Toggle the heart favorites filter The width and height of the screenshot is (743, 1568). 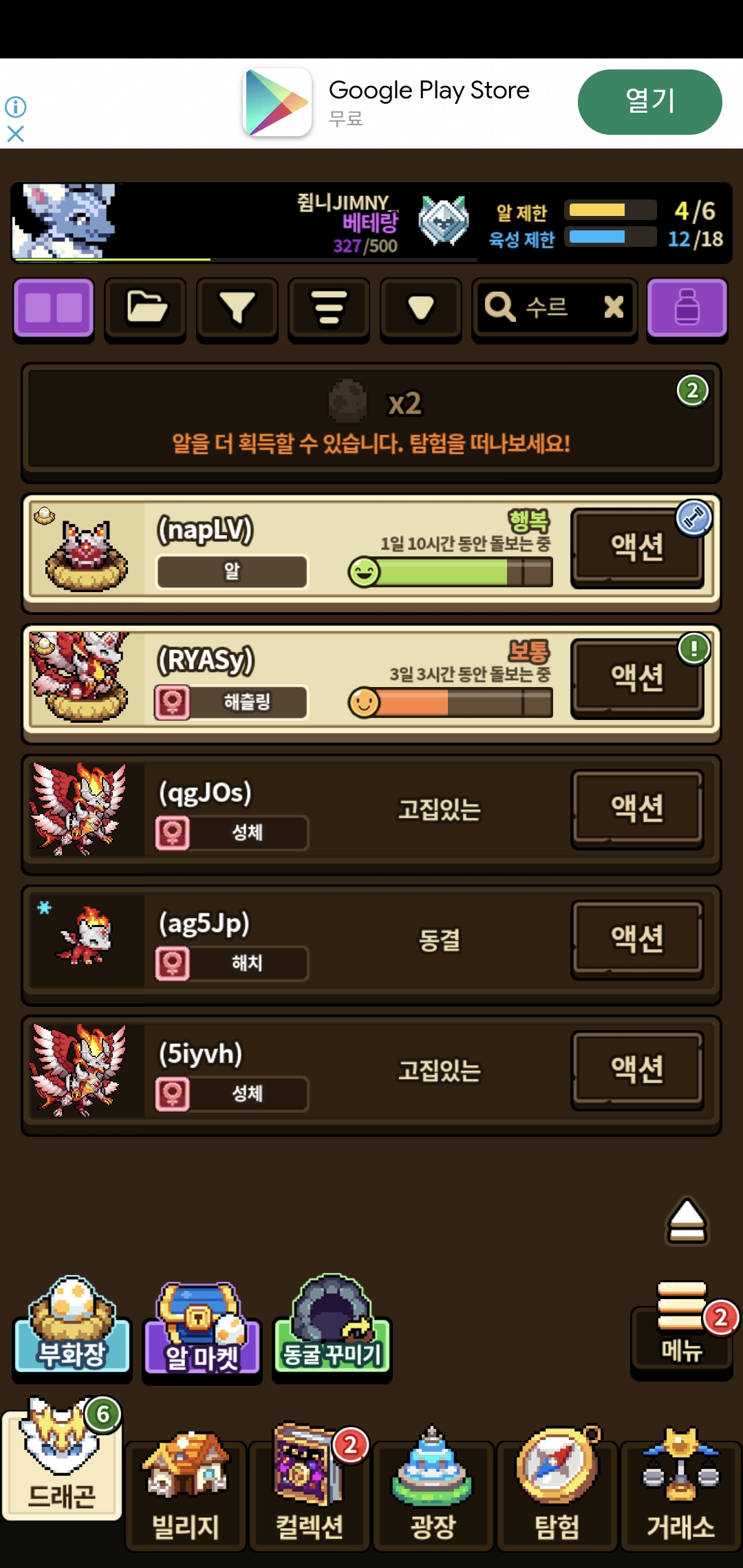(420, 308)
